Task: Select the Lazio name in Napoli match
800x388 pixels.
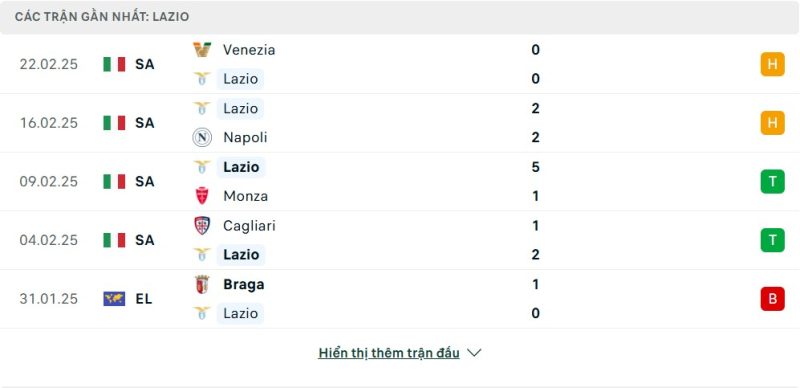Action: (x=240, y=108)
